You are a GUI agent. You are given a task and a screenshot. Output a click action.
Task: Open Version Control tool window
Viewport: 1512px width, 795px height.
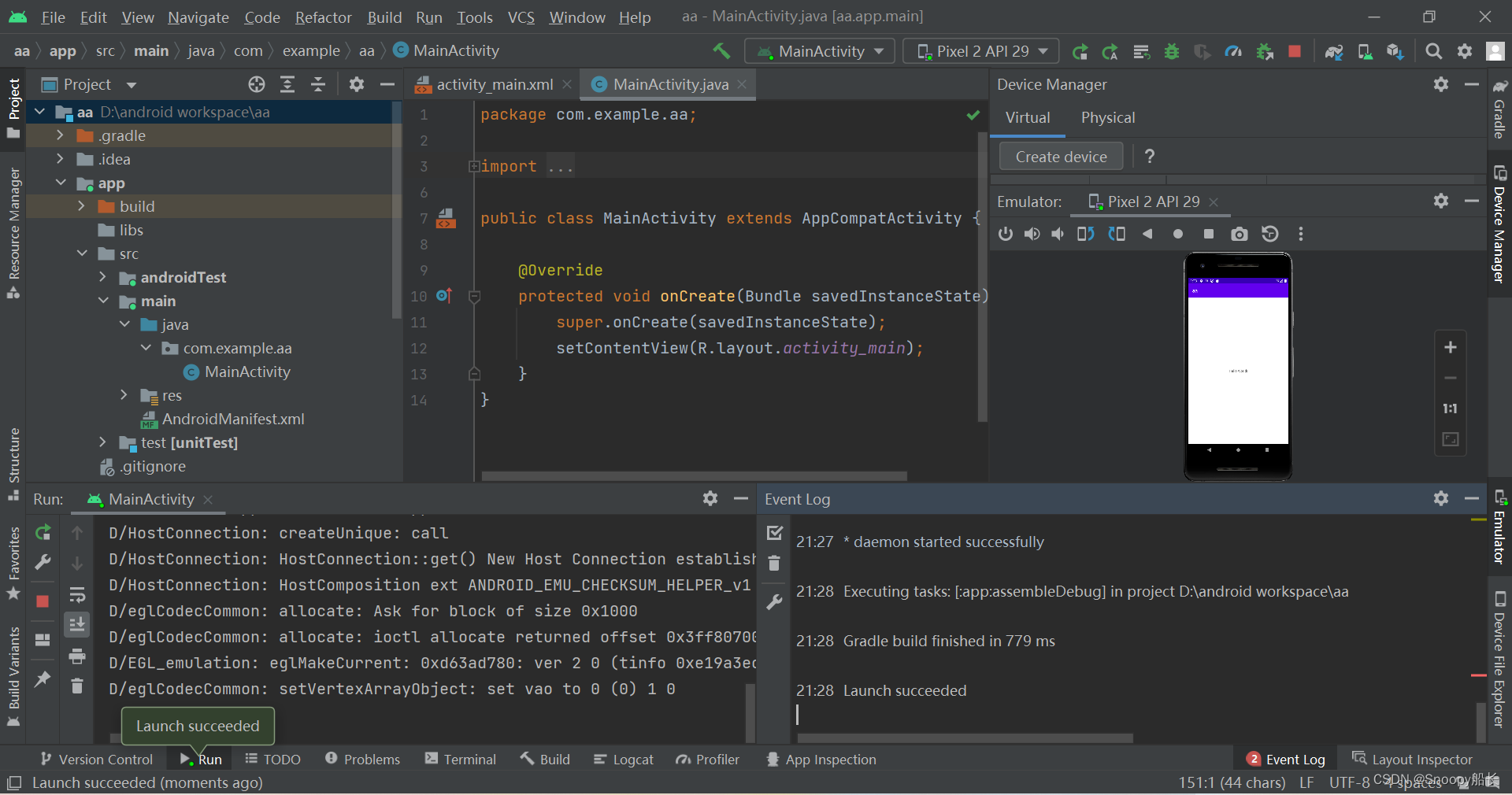coord(97,760)
